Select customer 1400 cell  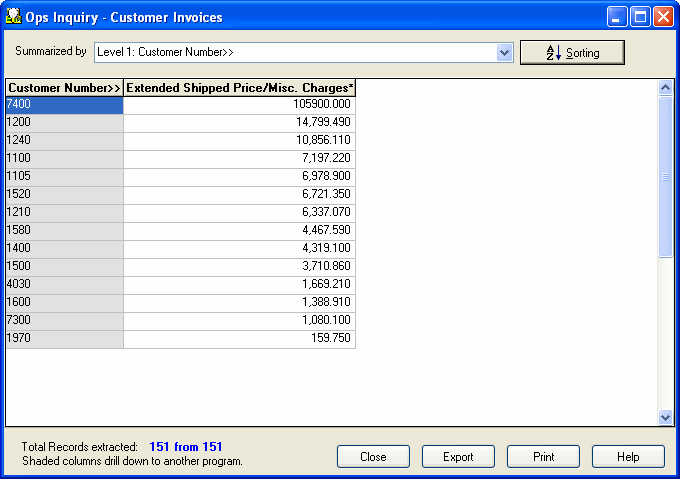pos(65,249)
